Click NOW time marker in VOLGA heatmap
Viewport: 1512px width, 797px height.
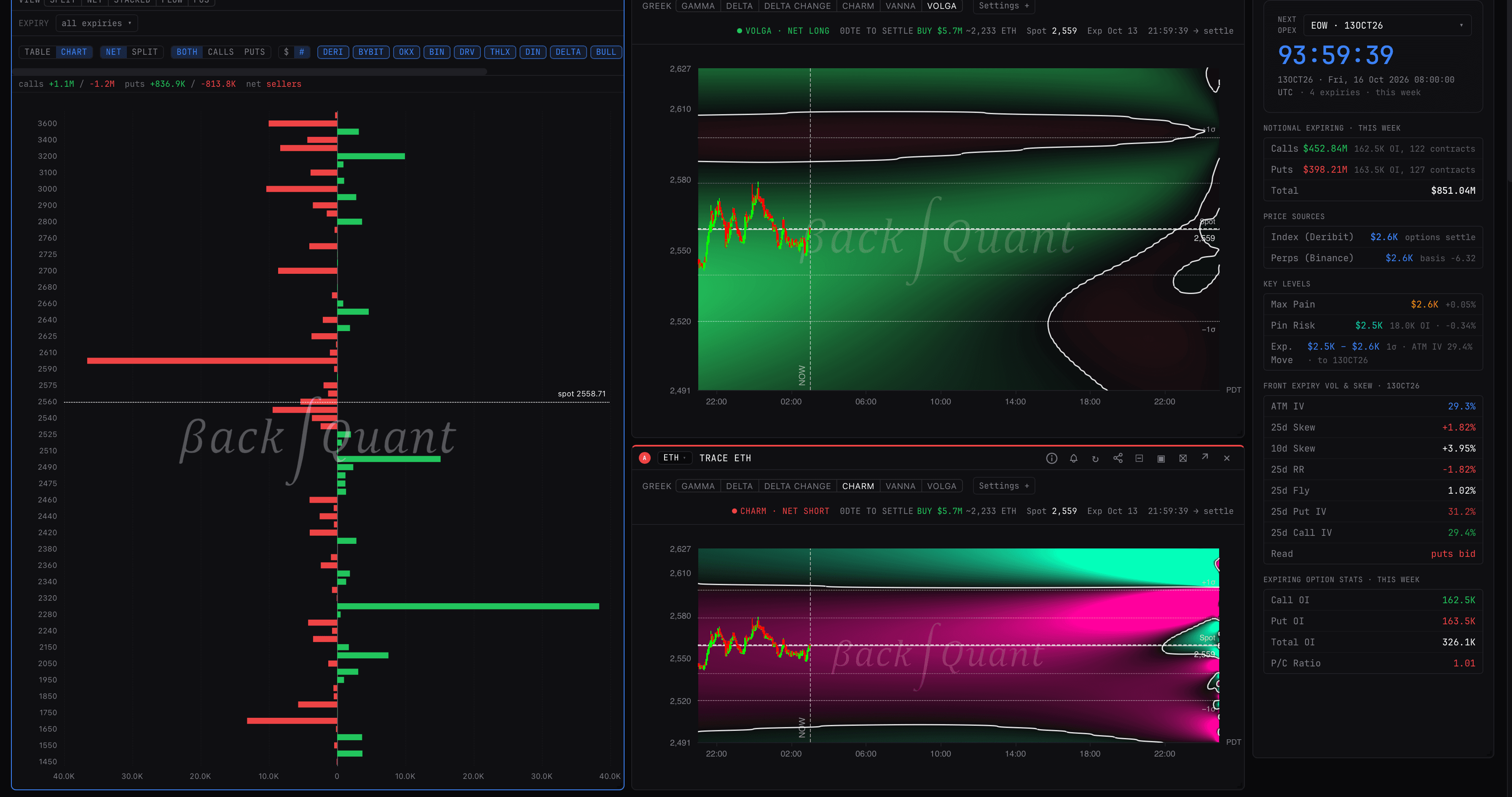point(802,375)
